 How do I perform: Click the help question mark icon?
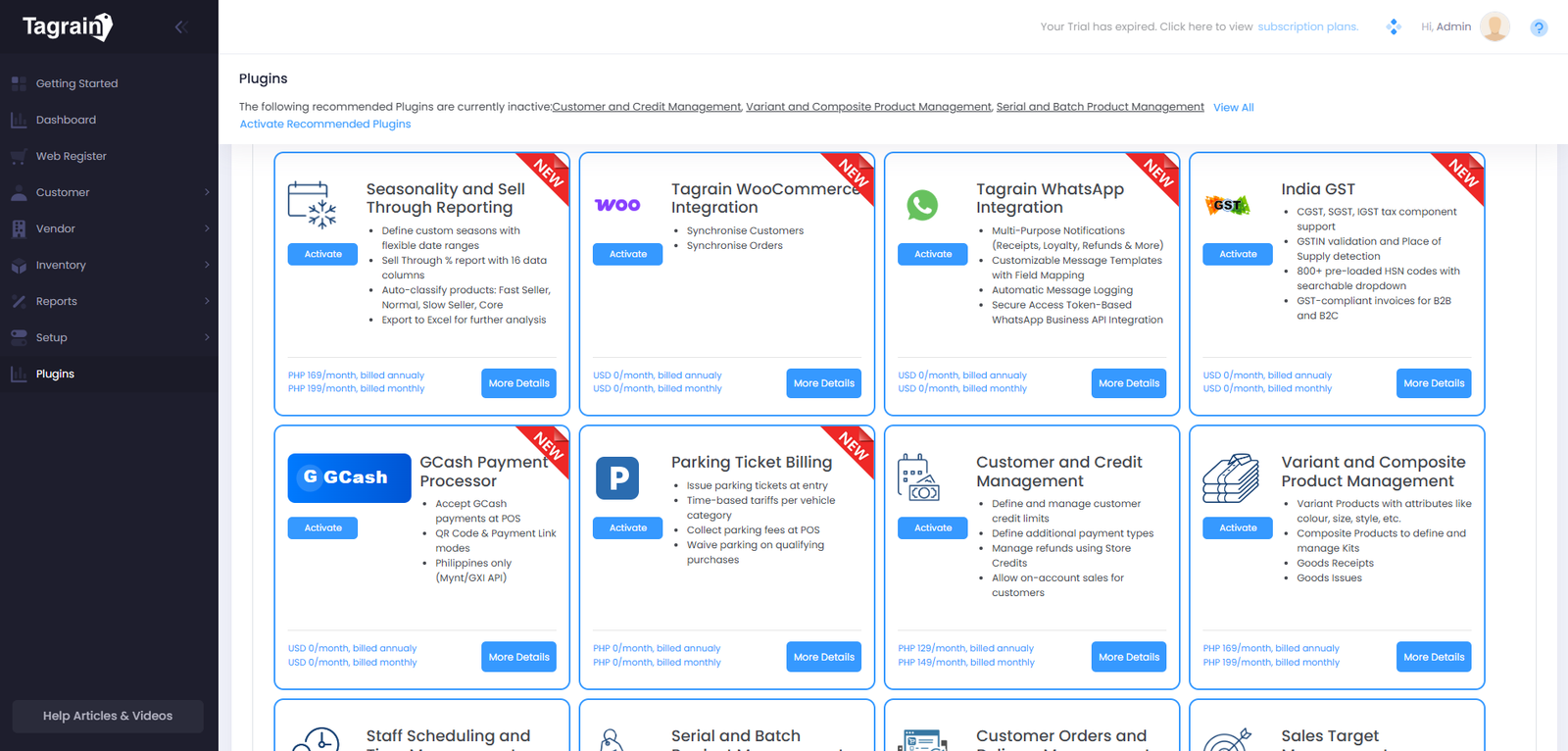pos(1539,27)
